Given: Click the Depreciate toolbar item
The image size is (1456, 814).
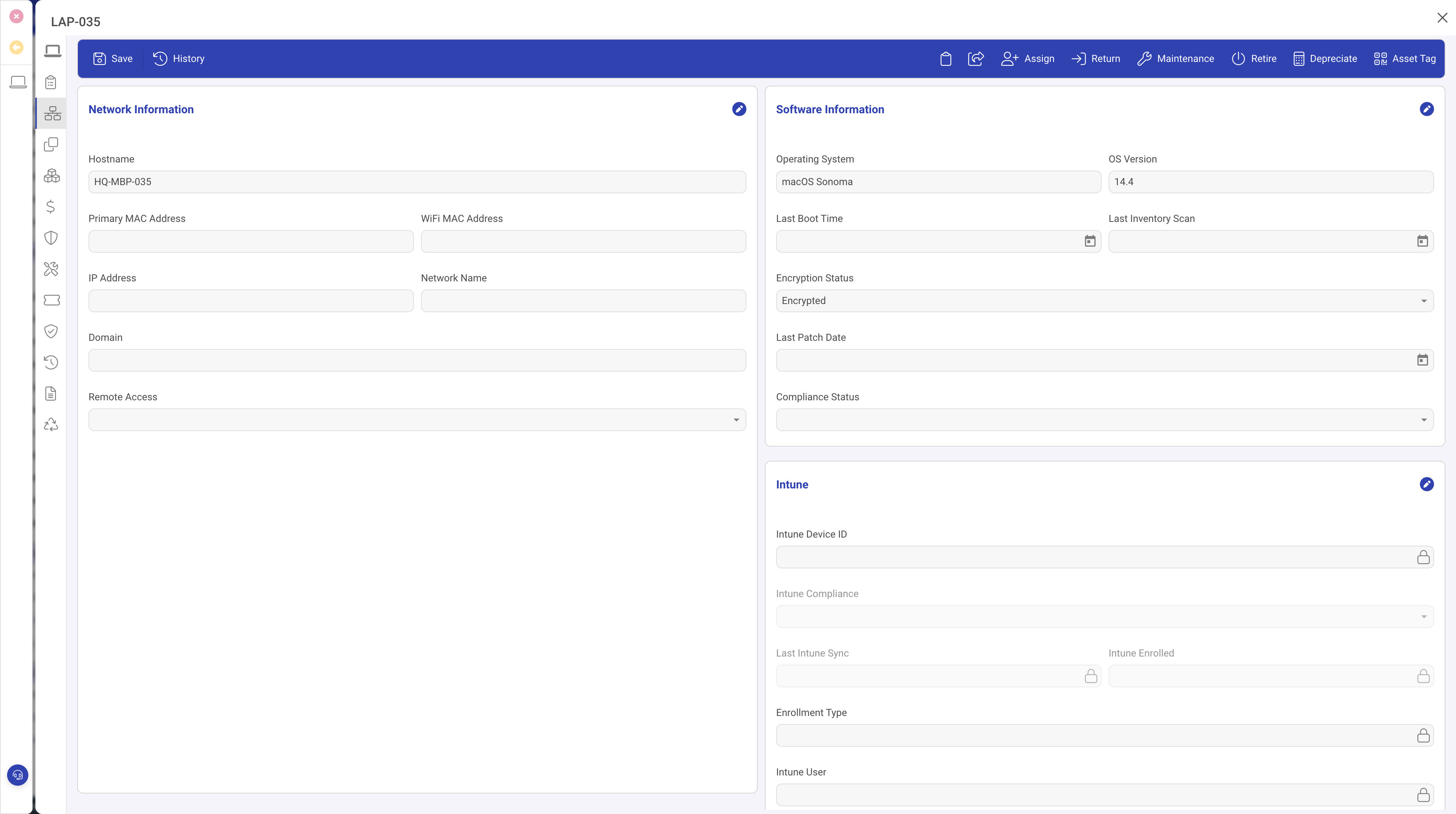Looking at the screenshot, I should click(x=1325, y=59).
